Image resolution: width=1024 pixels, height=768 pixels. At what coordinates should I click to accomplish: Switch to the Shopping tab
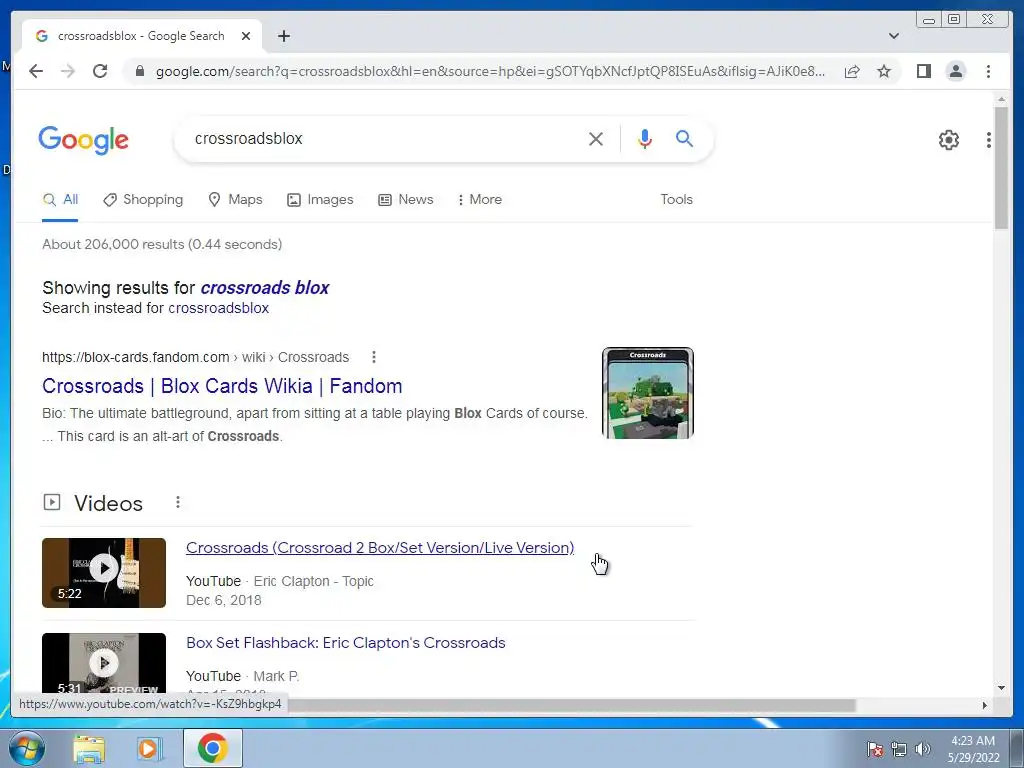point(144,199)
